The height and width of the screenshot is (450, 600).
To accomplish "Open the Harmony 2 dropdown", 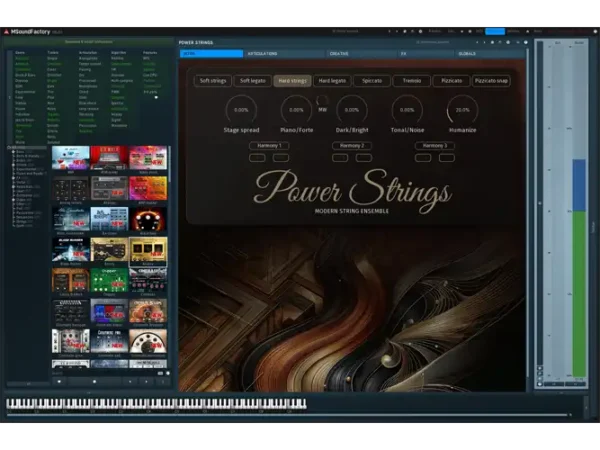I will 352,146.
